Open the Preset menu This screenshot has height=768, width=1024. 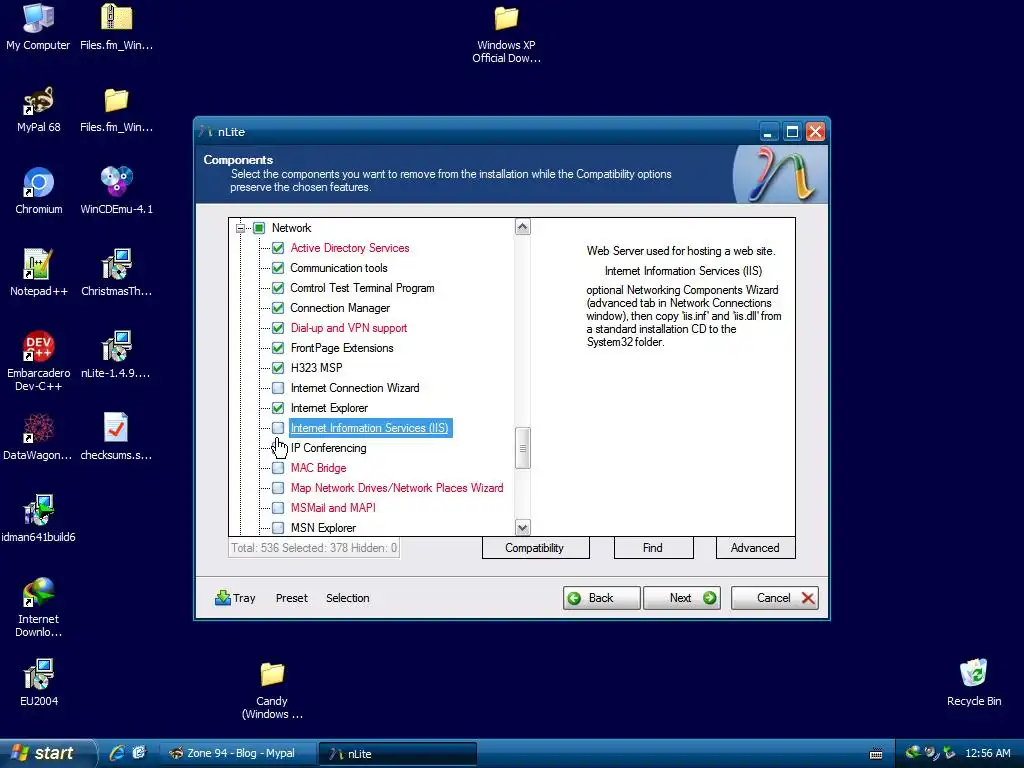(x=291, y=598)
